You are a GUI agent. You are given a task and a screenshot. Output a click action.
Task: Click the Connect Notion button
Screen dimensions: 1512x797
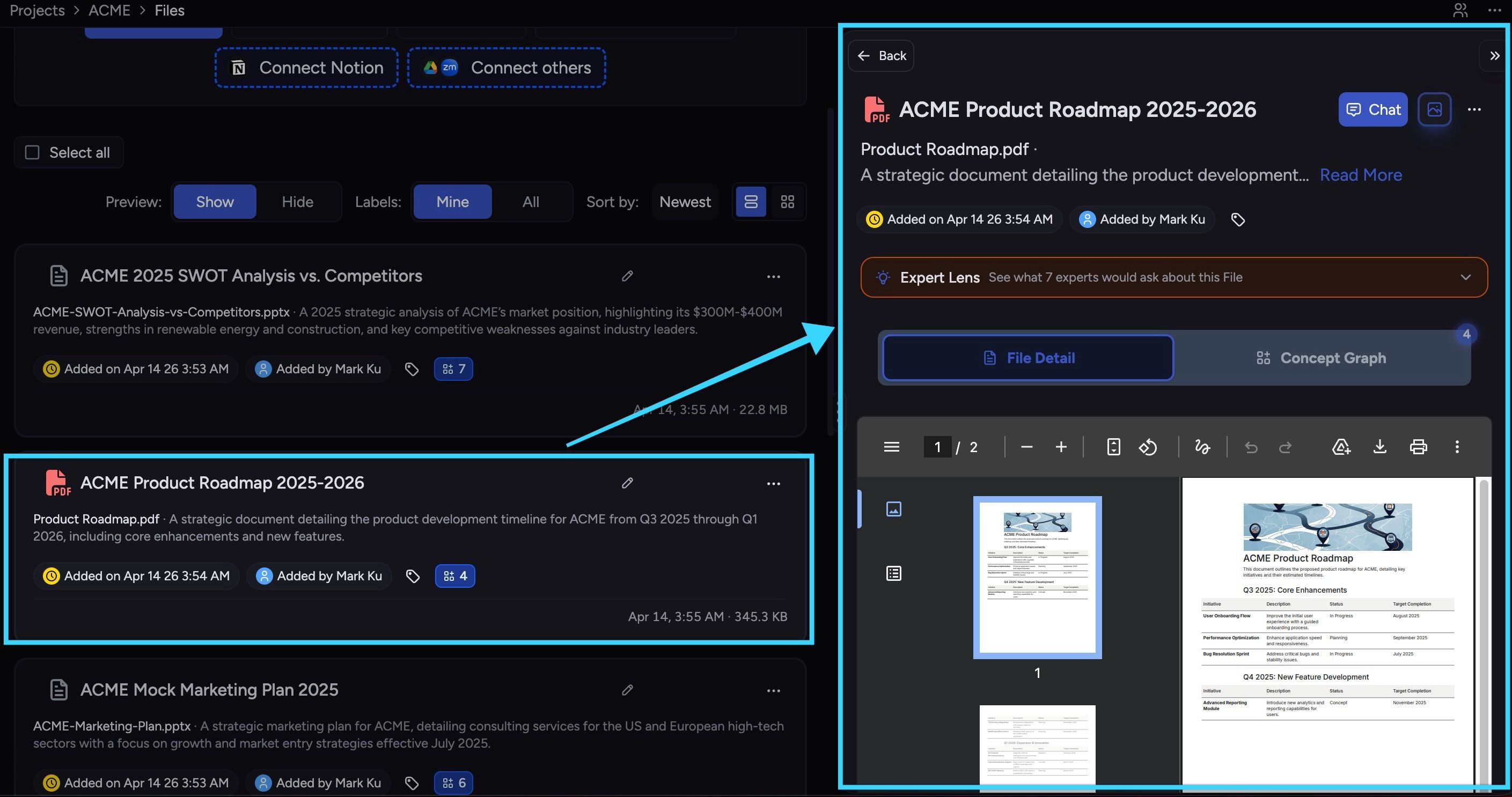coord(306,68)
